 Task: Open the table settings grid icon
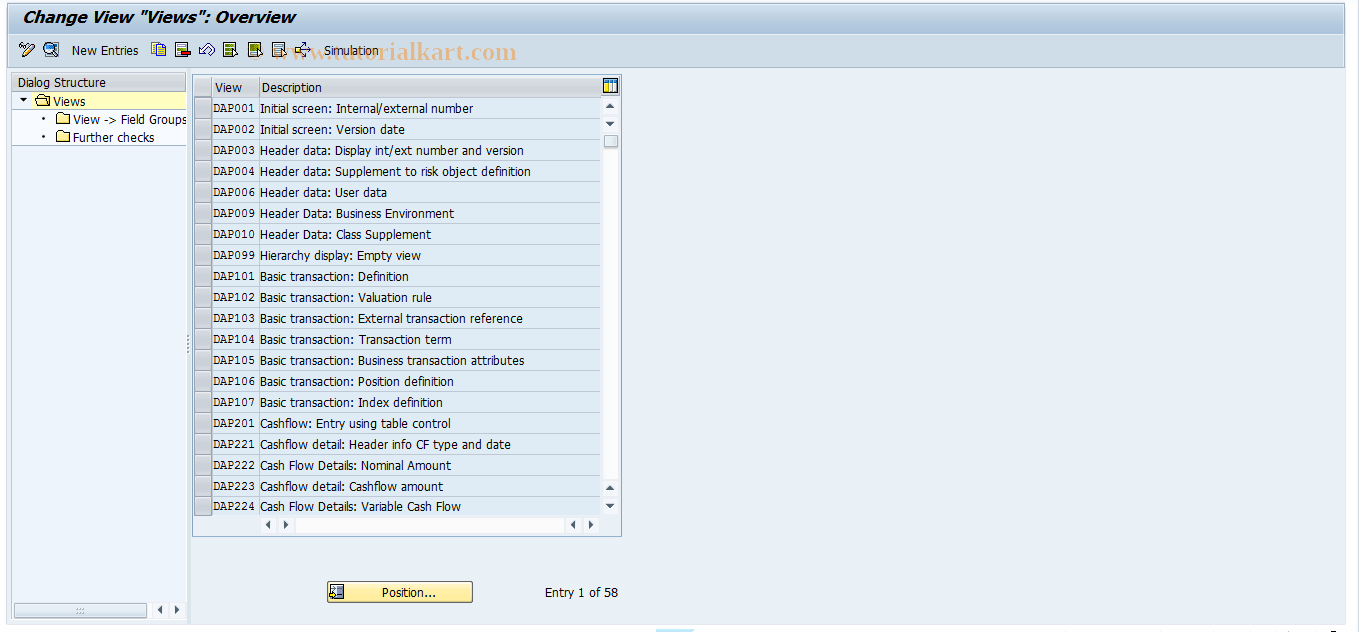pyautogui.click(x=610, y=87)
